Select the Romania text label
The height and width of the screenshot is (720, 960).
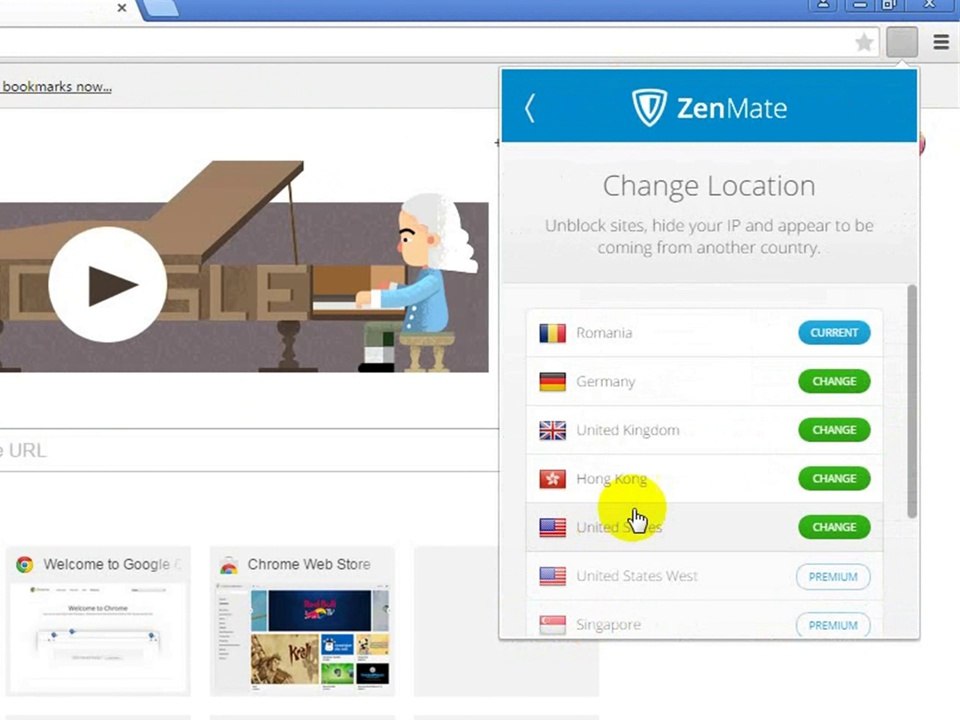tap(604, 333)
